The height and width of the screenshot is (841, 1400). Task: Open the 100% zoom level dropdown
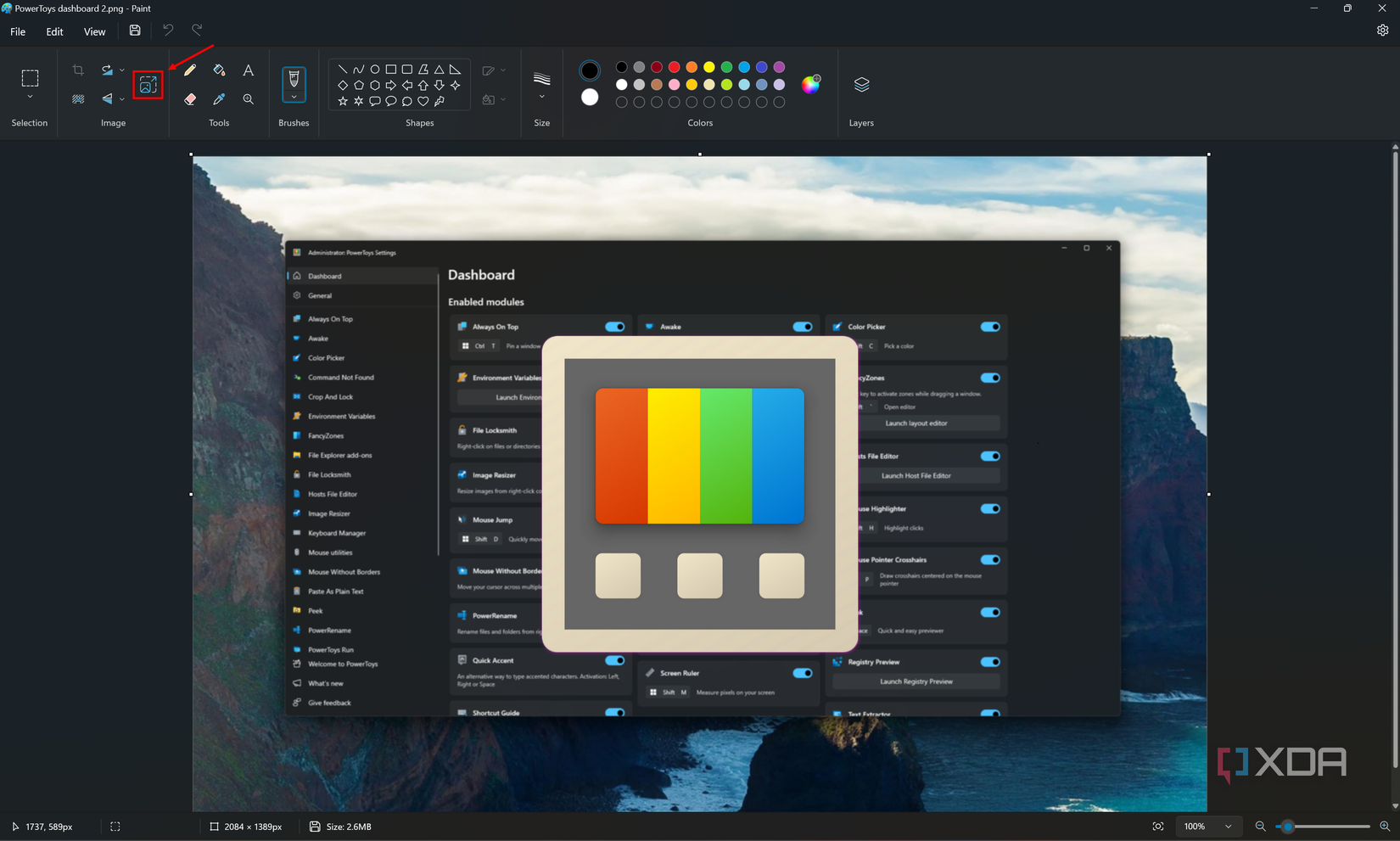pyautogui.click(x=1207, y=827)
